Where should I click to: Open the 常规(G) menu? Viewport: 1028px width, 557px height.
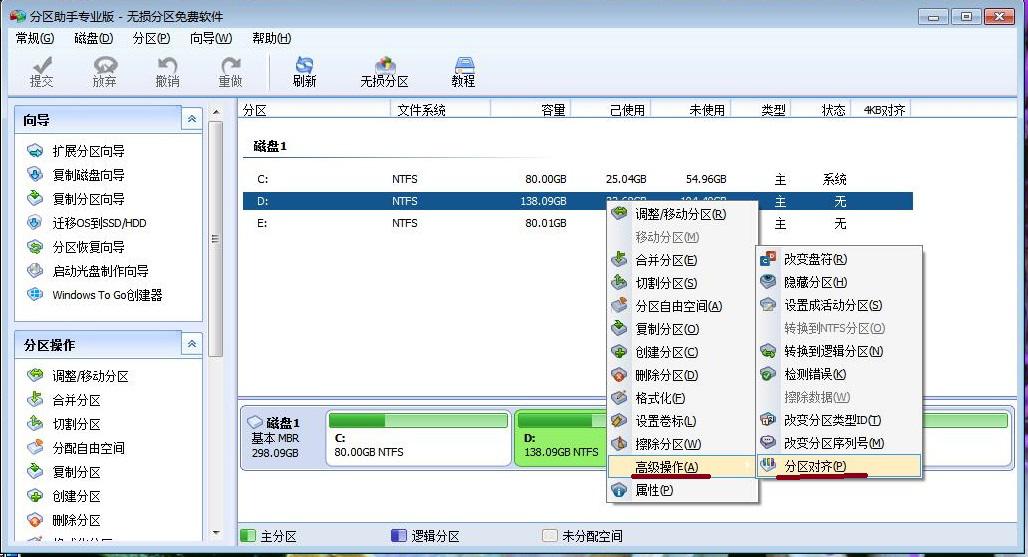click(x=35, y=39)
